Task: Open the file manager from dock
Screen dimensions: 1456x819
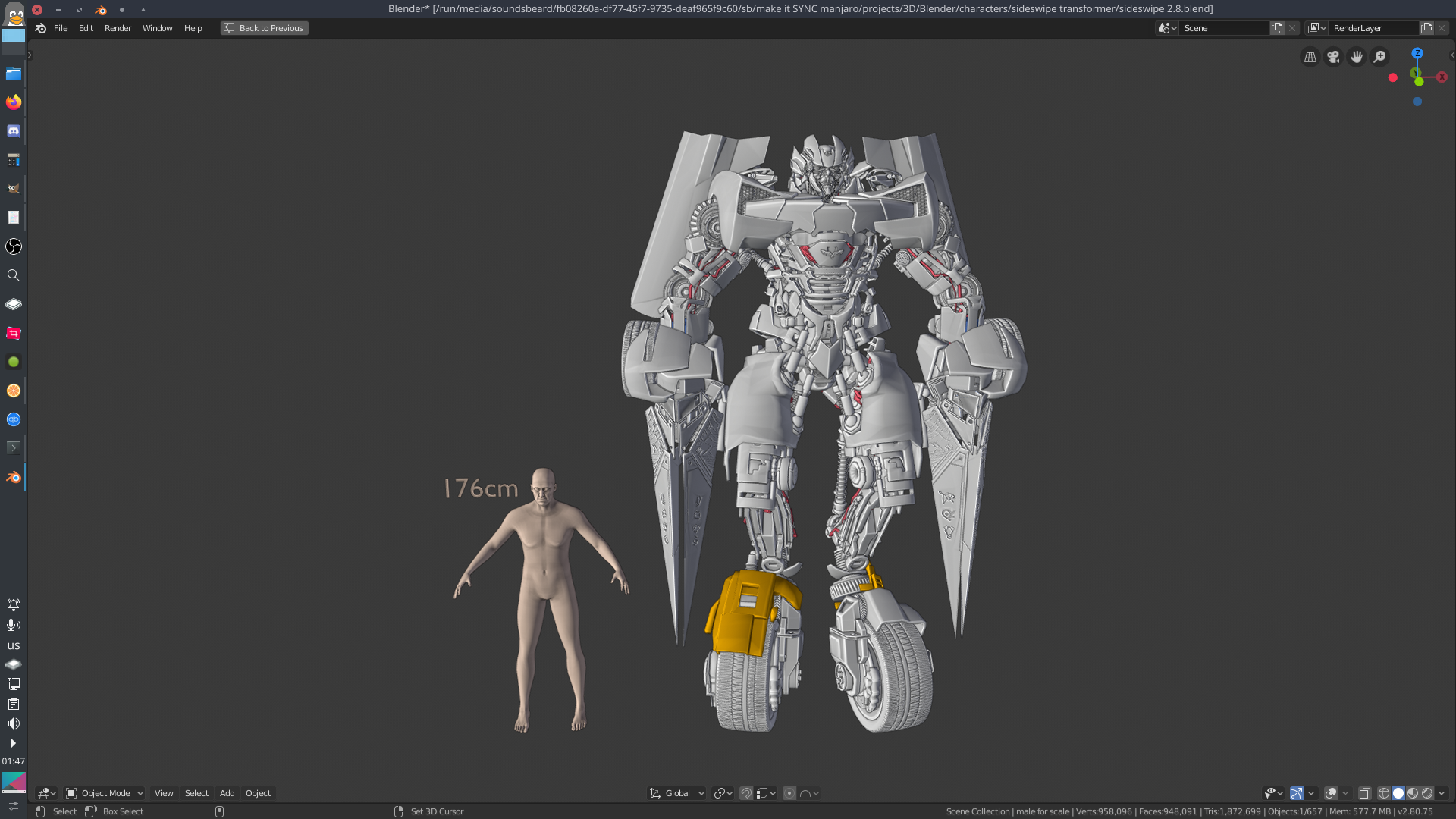Action: pos(14,74)
